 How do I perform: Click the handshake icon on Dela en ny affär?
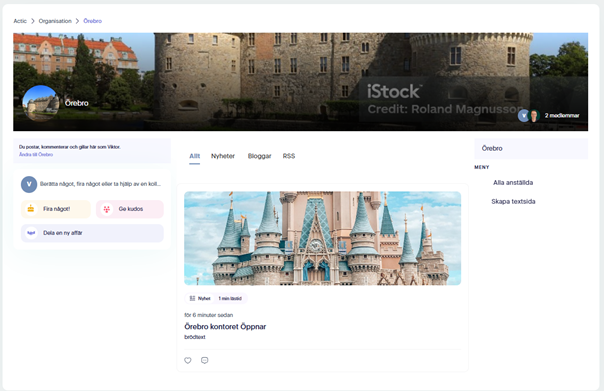(x=31, y=233)
